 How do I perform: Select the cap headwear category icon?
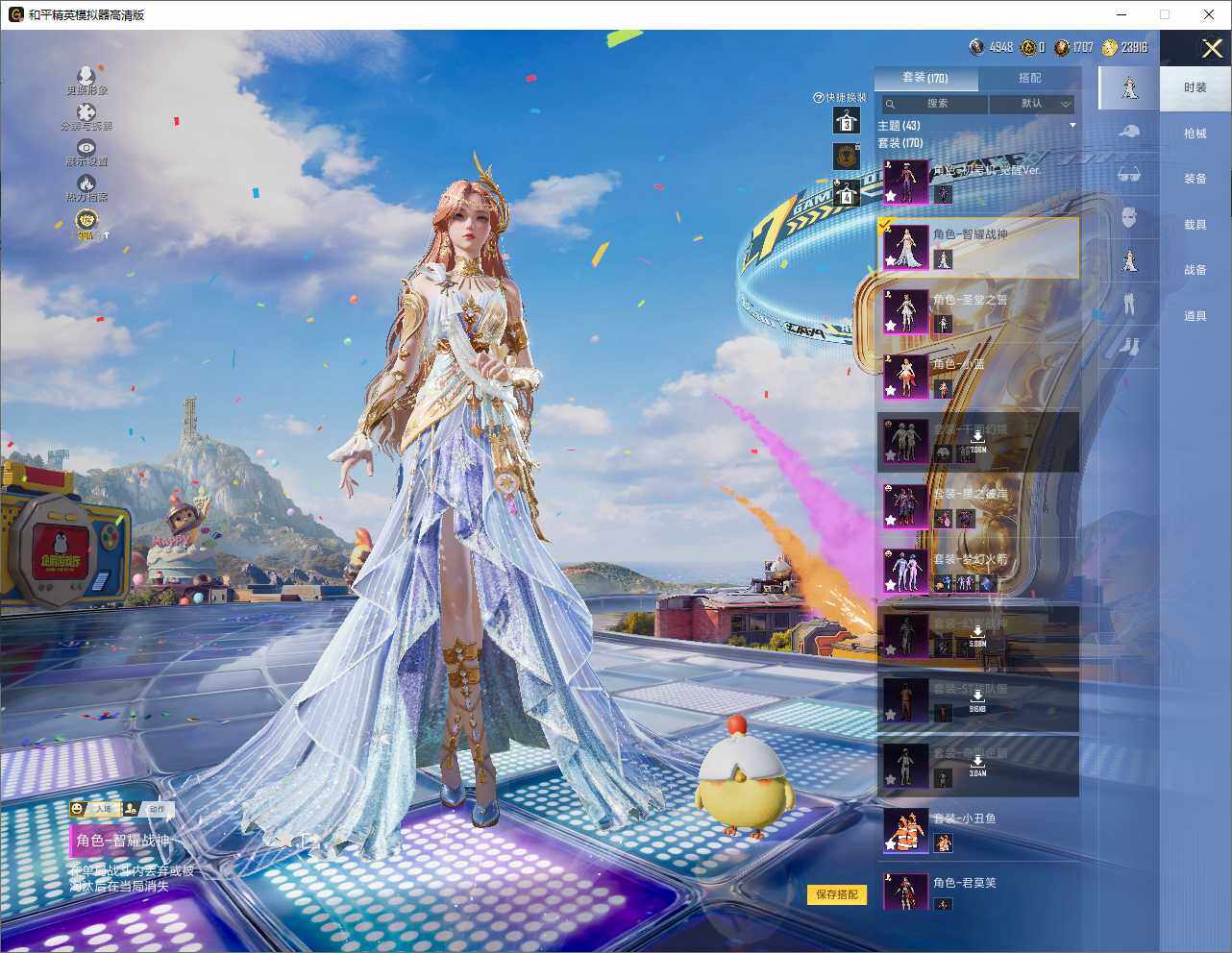(x=1129, y=131)
